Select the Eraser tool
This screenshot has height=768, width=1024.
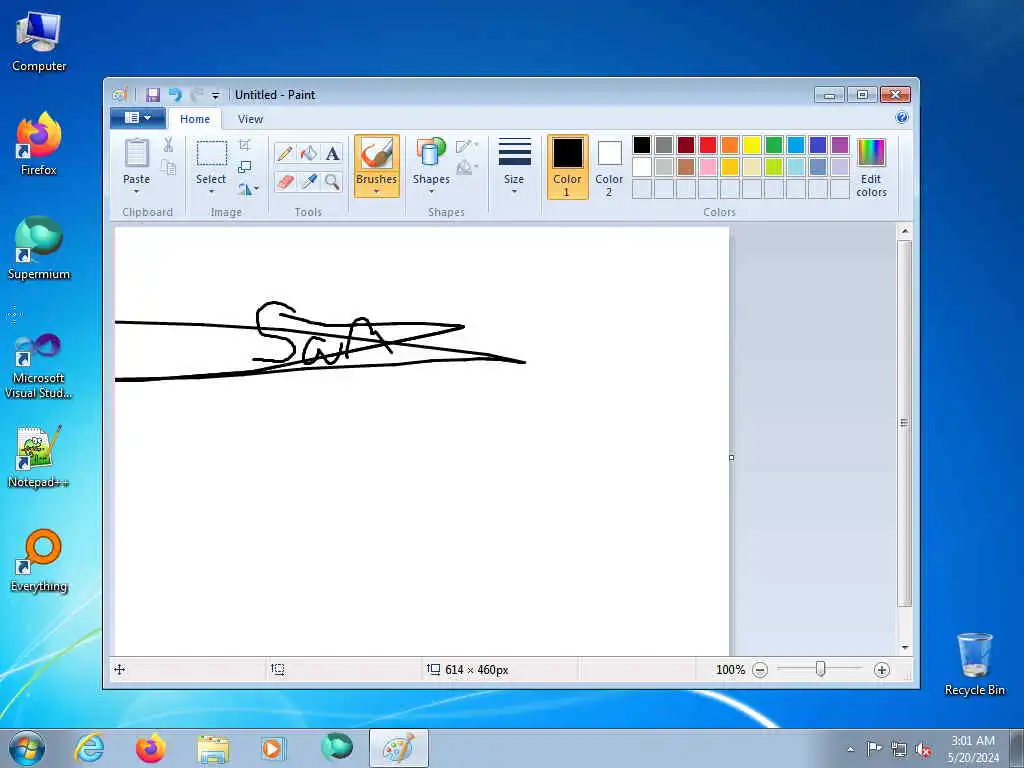click(x=285, y=181)
